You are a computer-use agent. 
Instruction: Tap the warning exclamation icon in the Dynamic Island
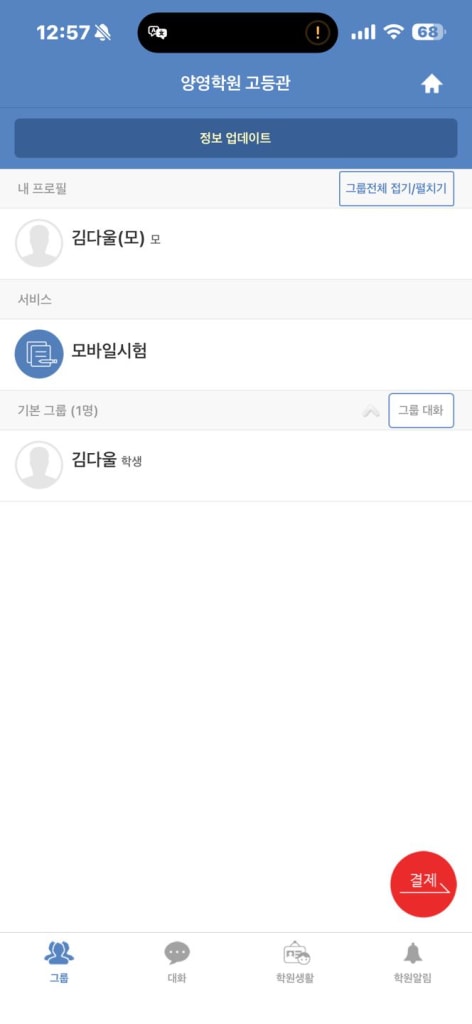pos(317,33)
